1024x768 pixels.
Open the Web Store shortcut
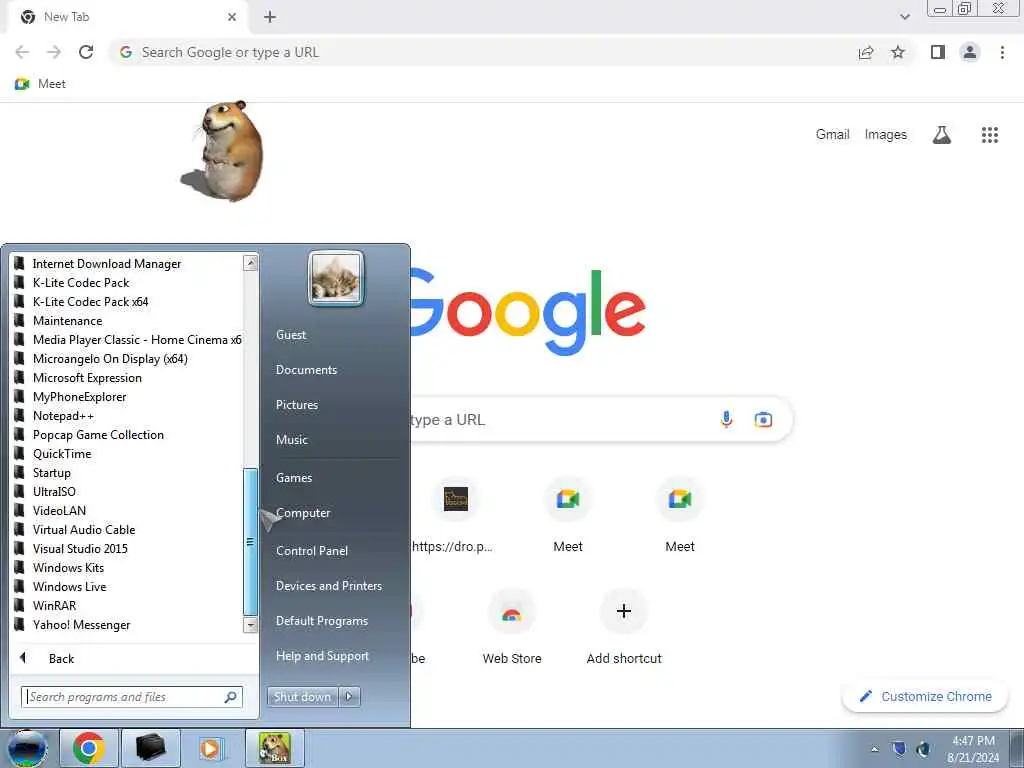coord(512,627)
